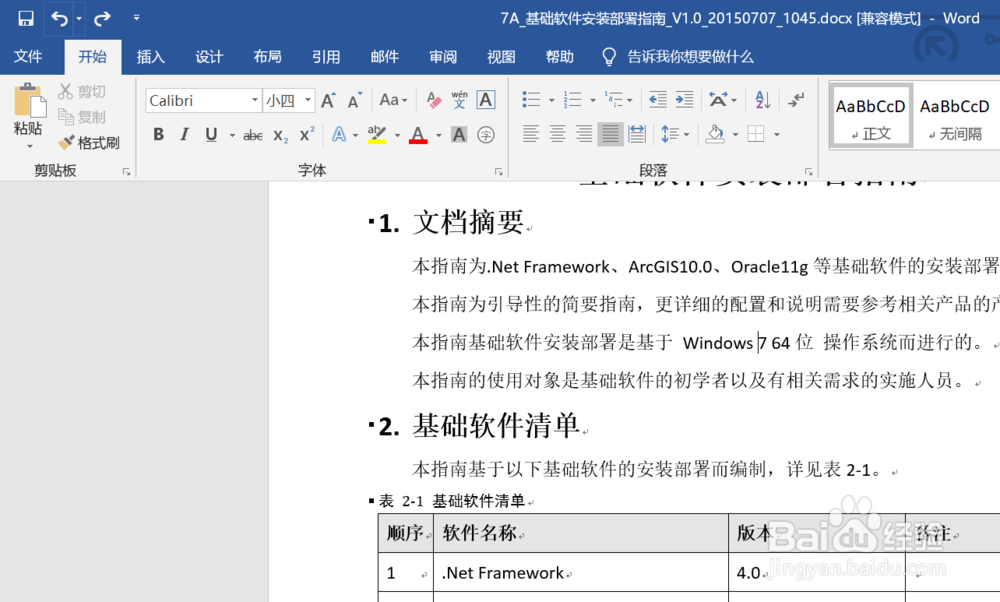Screen dimensions: 1000x602
Task: Click 剪切 (cut)
Action: (x=82, y=92)
